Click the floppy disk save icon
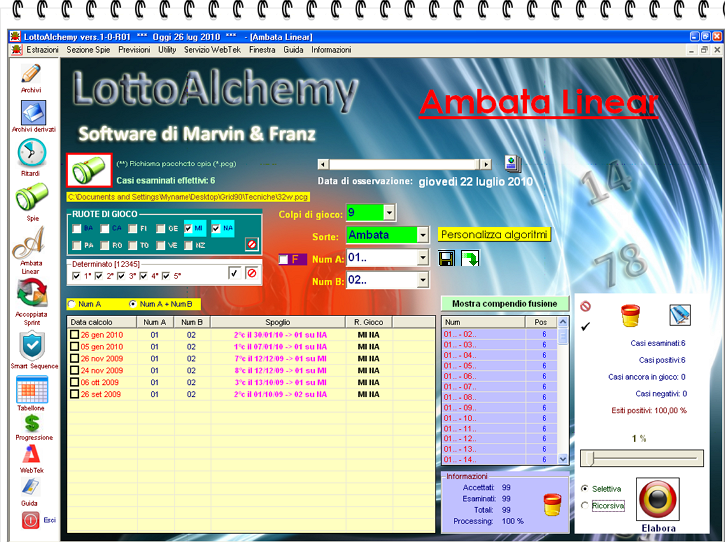This screenshot has width=725, height=542. 446,258
